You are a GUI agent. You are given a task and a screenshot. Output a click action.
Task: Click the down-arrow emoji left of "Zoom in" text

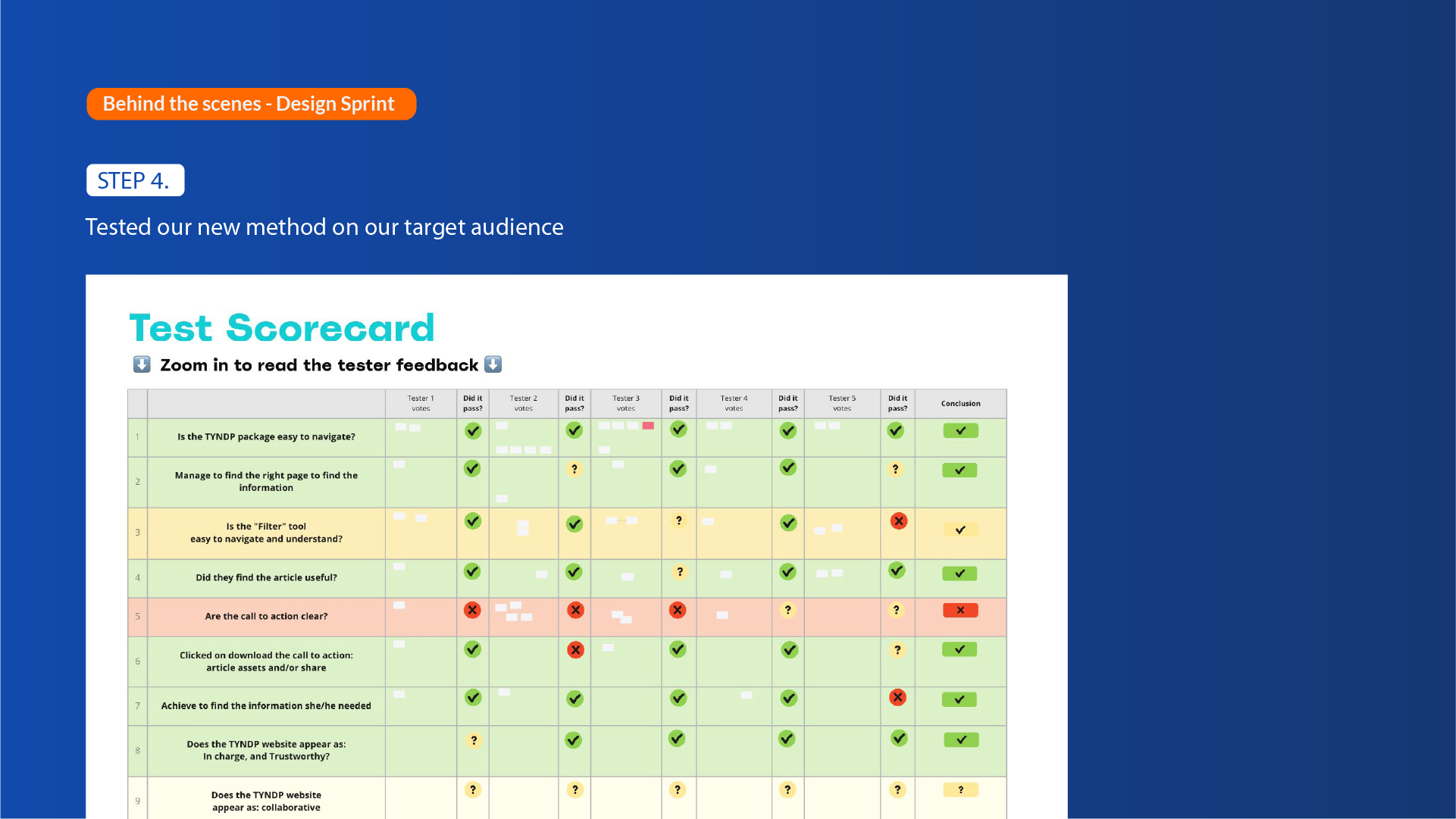(x=142, y=364)
